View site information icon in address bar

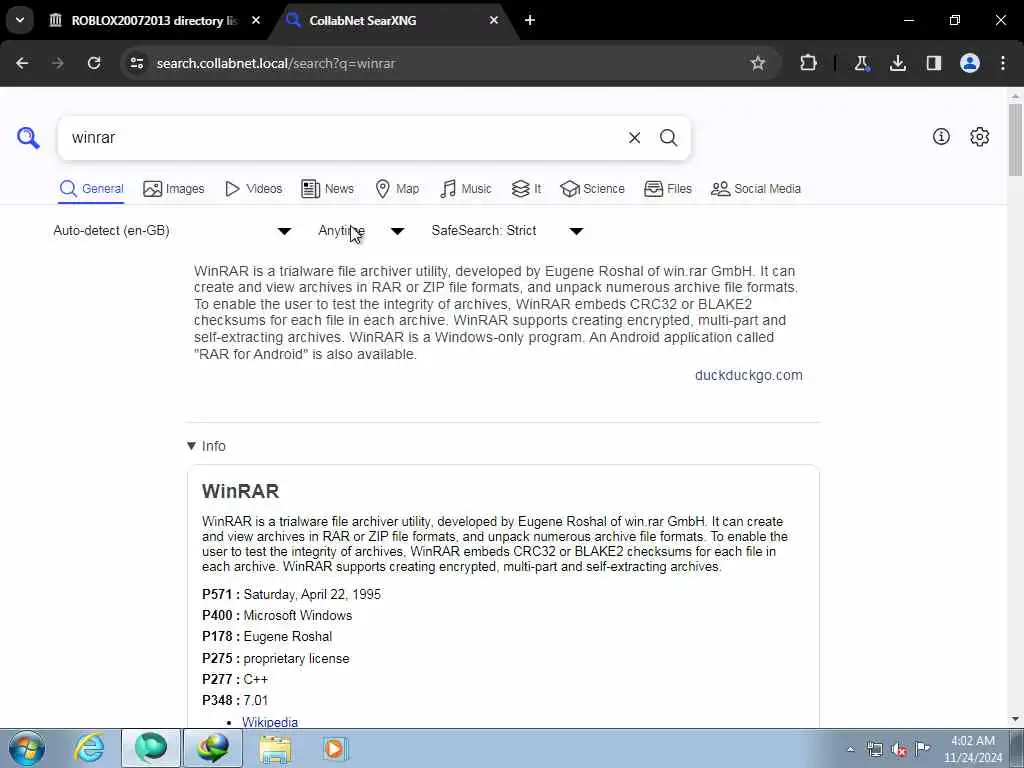tap(136, 63)
